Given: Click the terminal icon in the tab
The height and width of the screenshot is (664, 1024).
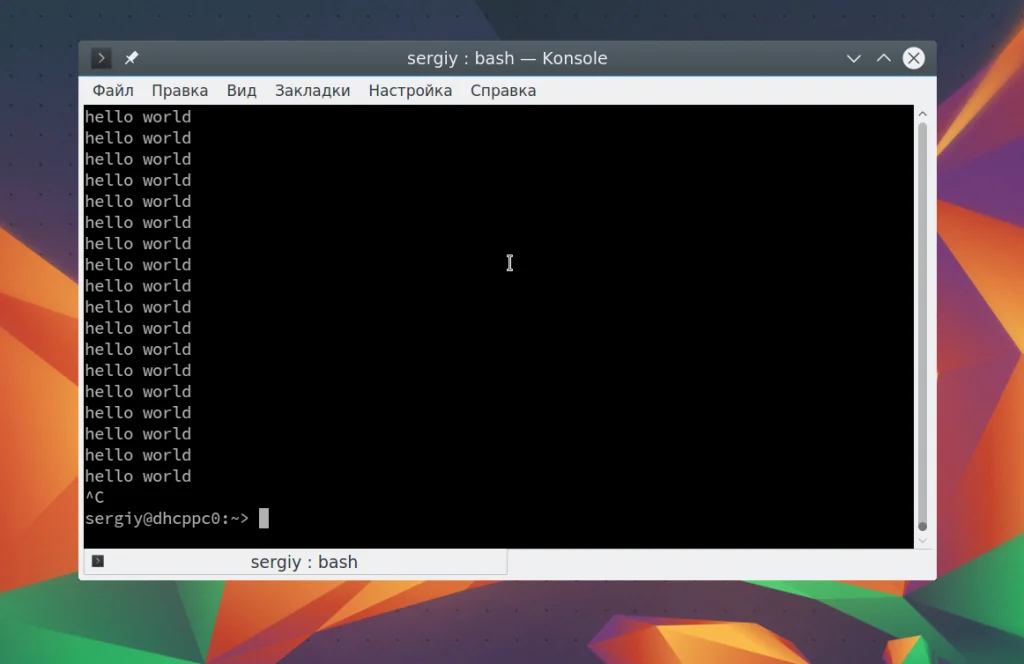Looking at the screenshot, I should (98, 561).
